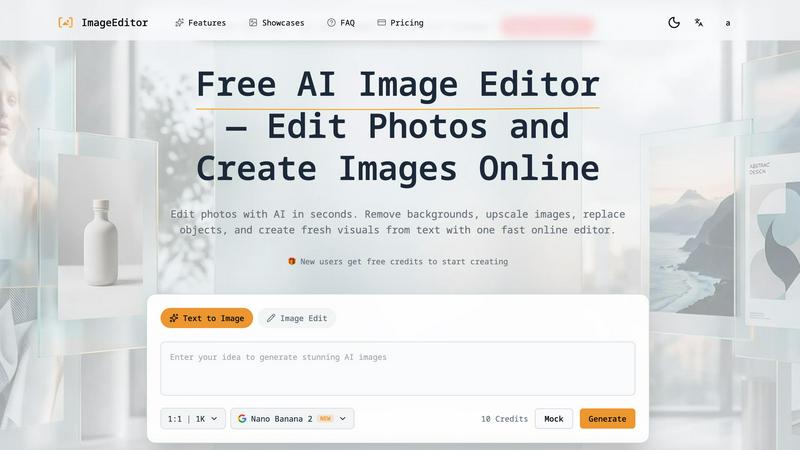
Task: Open the user avatar 'a' menu
Action: 728,23
